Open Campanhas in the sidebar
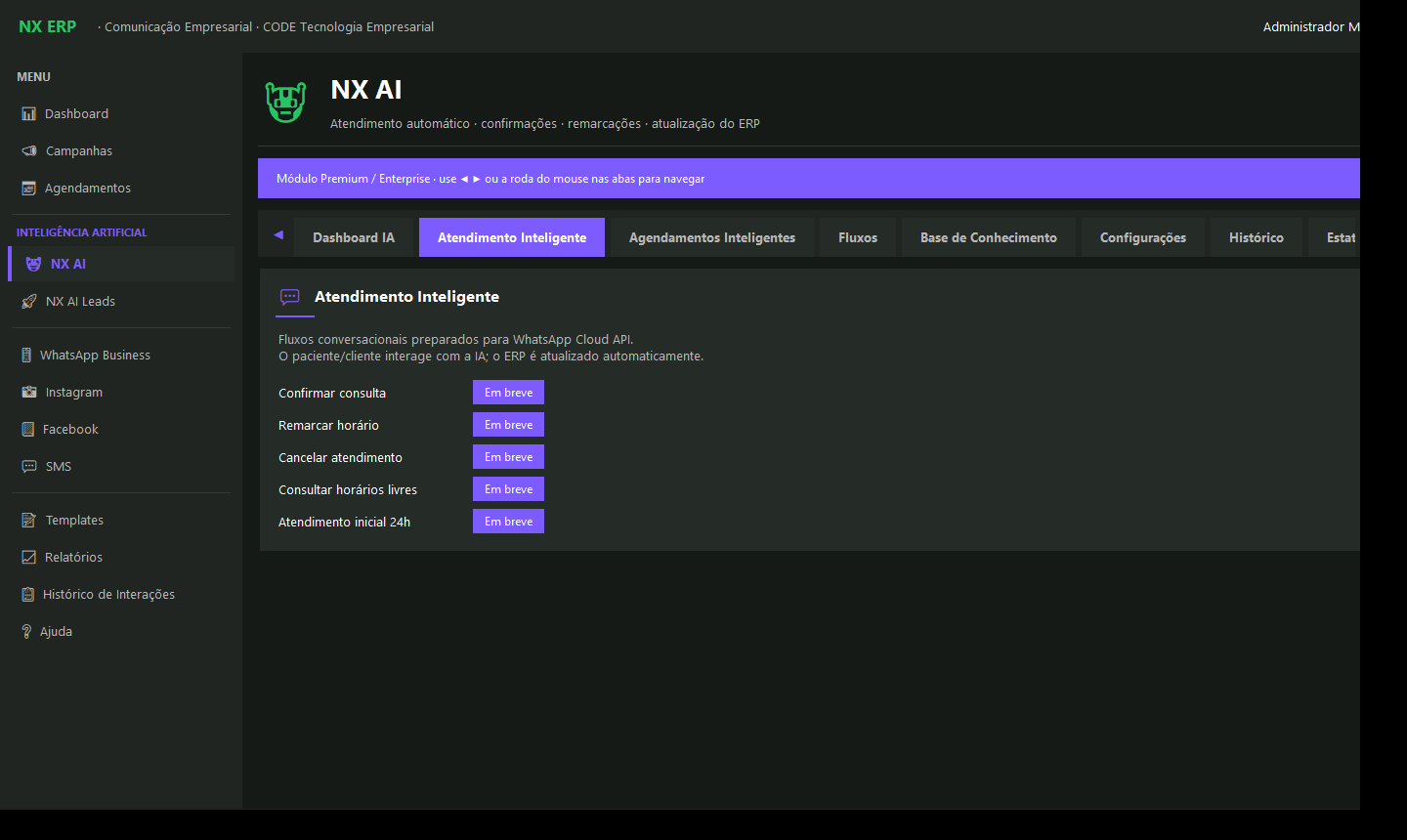Viewport: 1407px width, 840px height. click(x=121, y=151)
